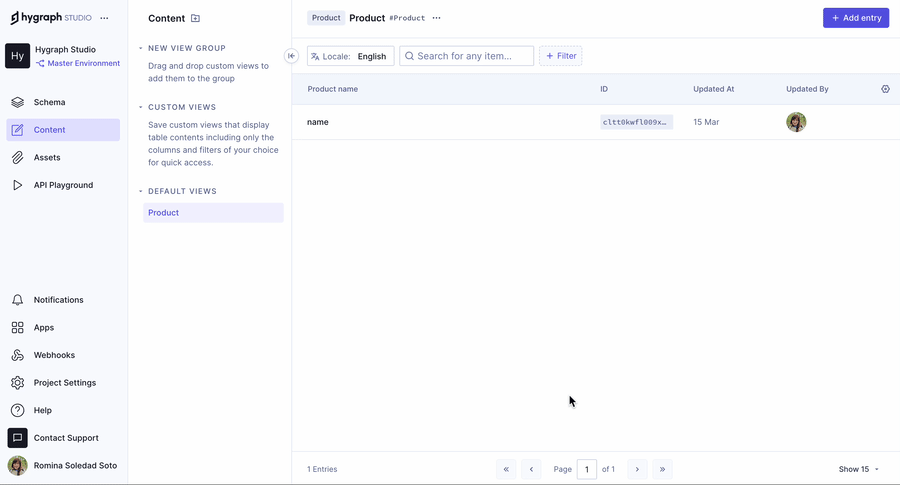Go to the next page
This screenshot has height=485, width=900.
[637, 469]
